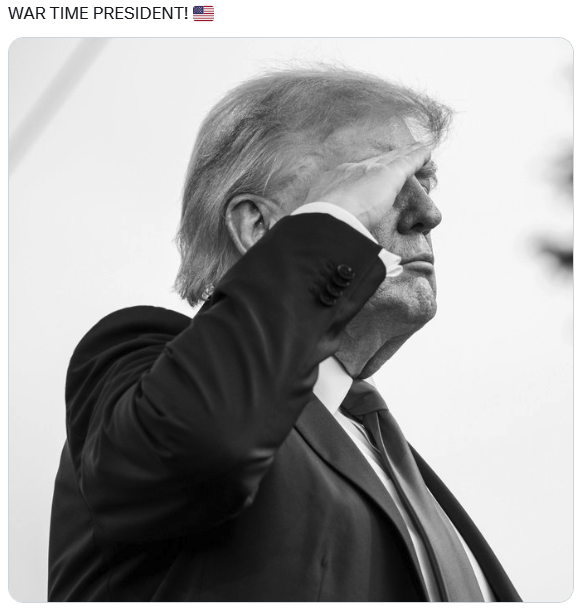Viewport: 585px width, 613px height.
Task: Click the American flag emoji in caption
Action: pyautogui.click(x=203, y=13)
